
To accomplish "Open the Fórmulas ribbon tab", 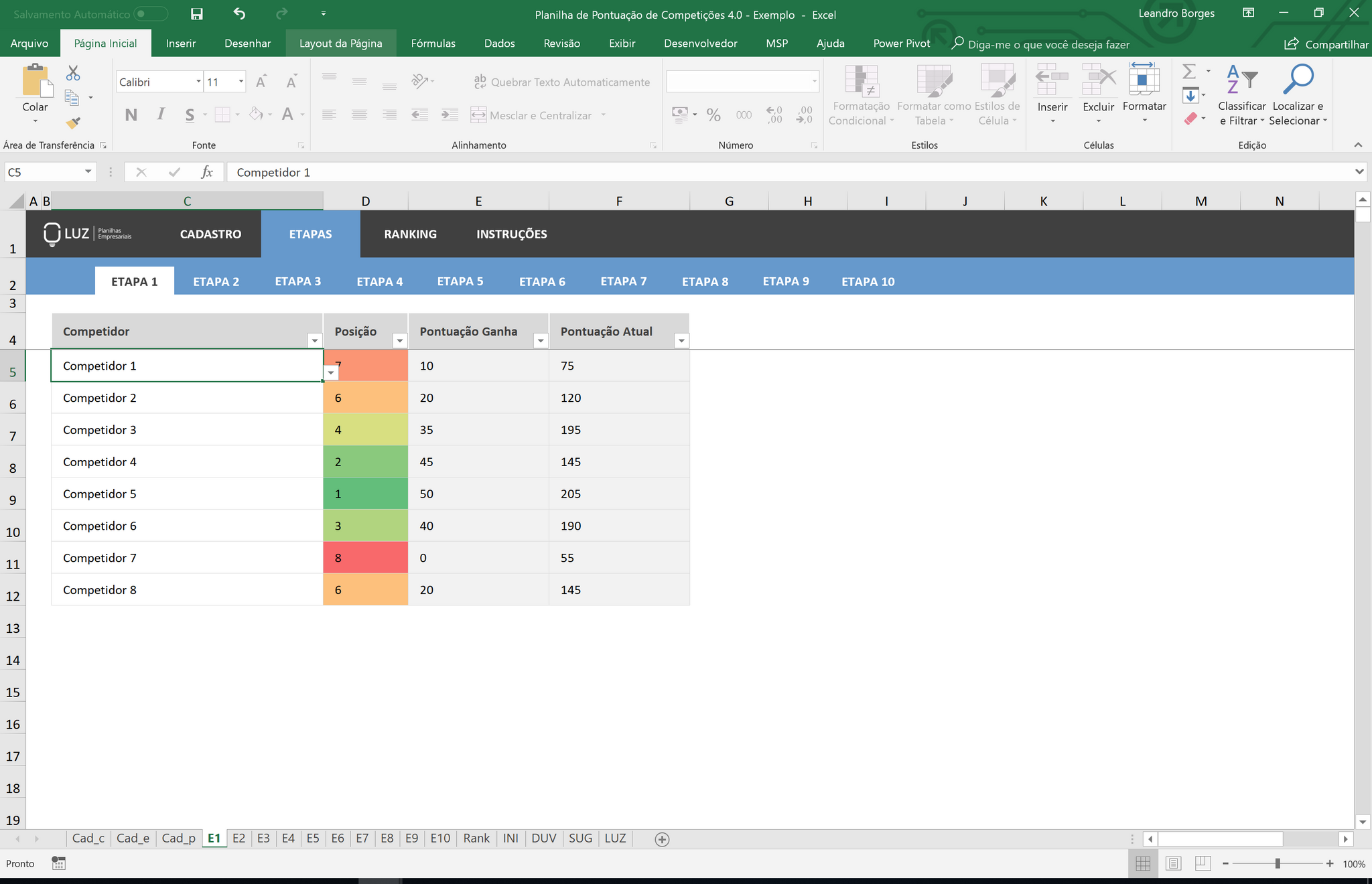I will [x=433, y=44].
